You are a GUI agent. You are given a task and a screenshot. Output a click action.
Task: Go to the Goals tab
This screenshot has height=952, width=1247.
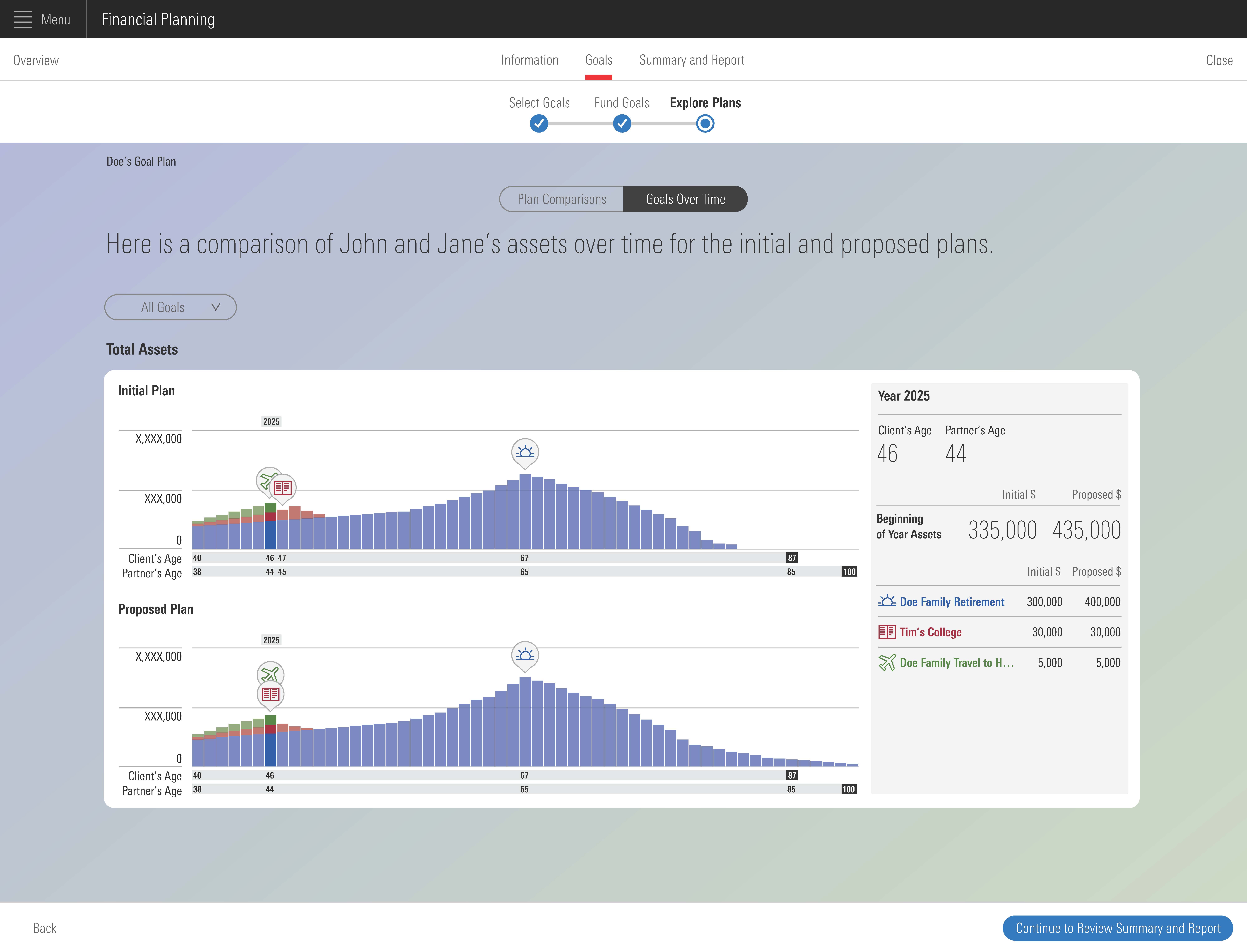tap(599, 60)
